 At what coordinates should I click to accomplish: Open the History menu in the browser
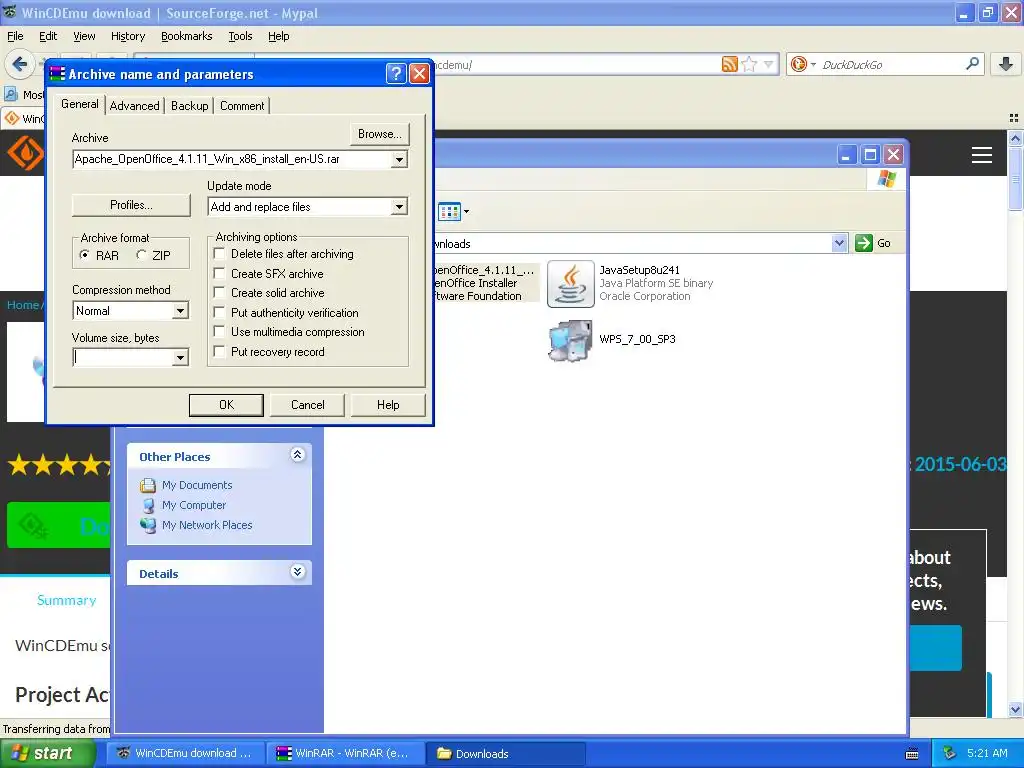click(x=127, y=36)
